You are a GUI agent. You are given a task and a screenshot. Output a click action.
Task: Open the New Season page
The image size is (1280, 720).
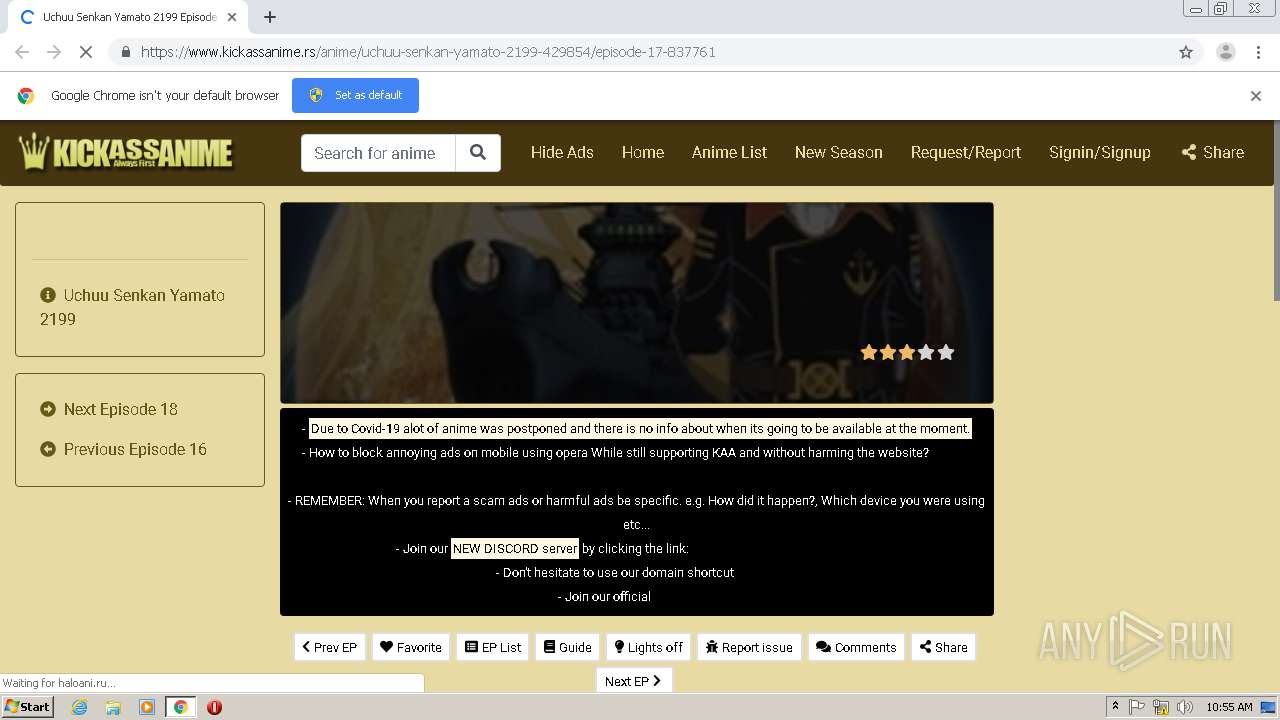tap(839, 152)
